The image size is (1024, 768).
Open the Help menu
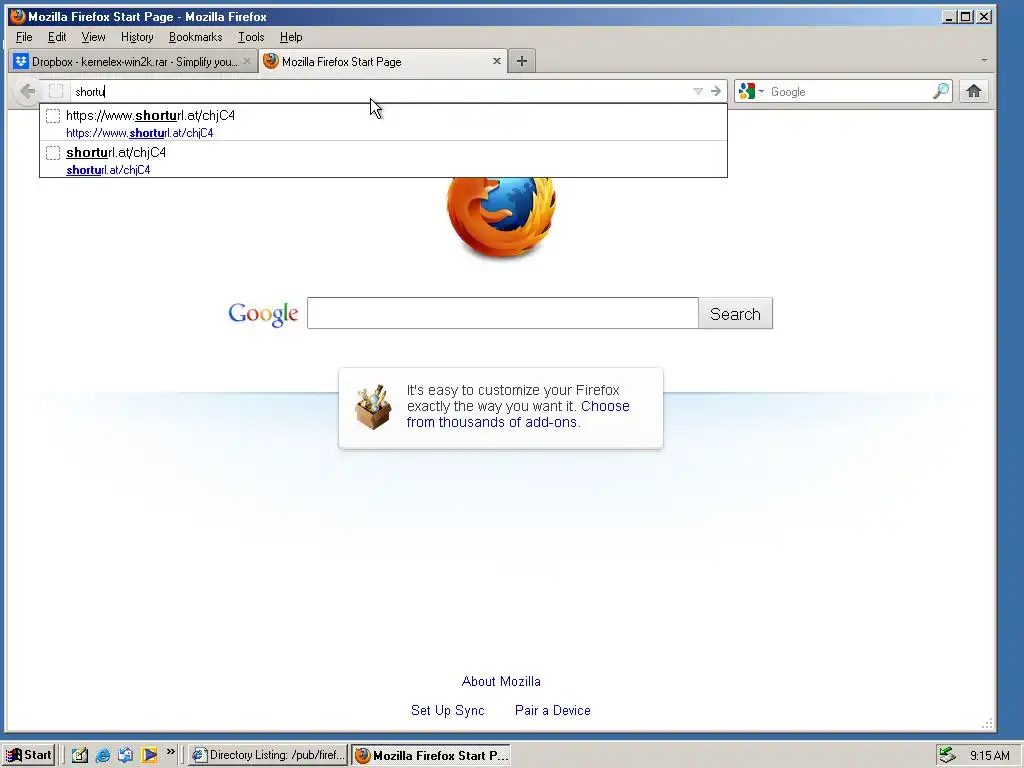coord(291,37)
